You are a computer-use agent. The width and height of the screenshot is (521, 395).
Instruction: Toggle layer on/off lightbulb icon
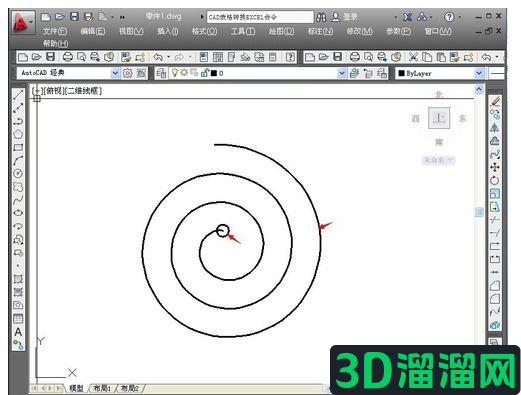[x=175, y=73]
